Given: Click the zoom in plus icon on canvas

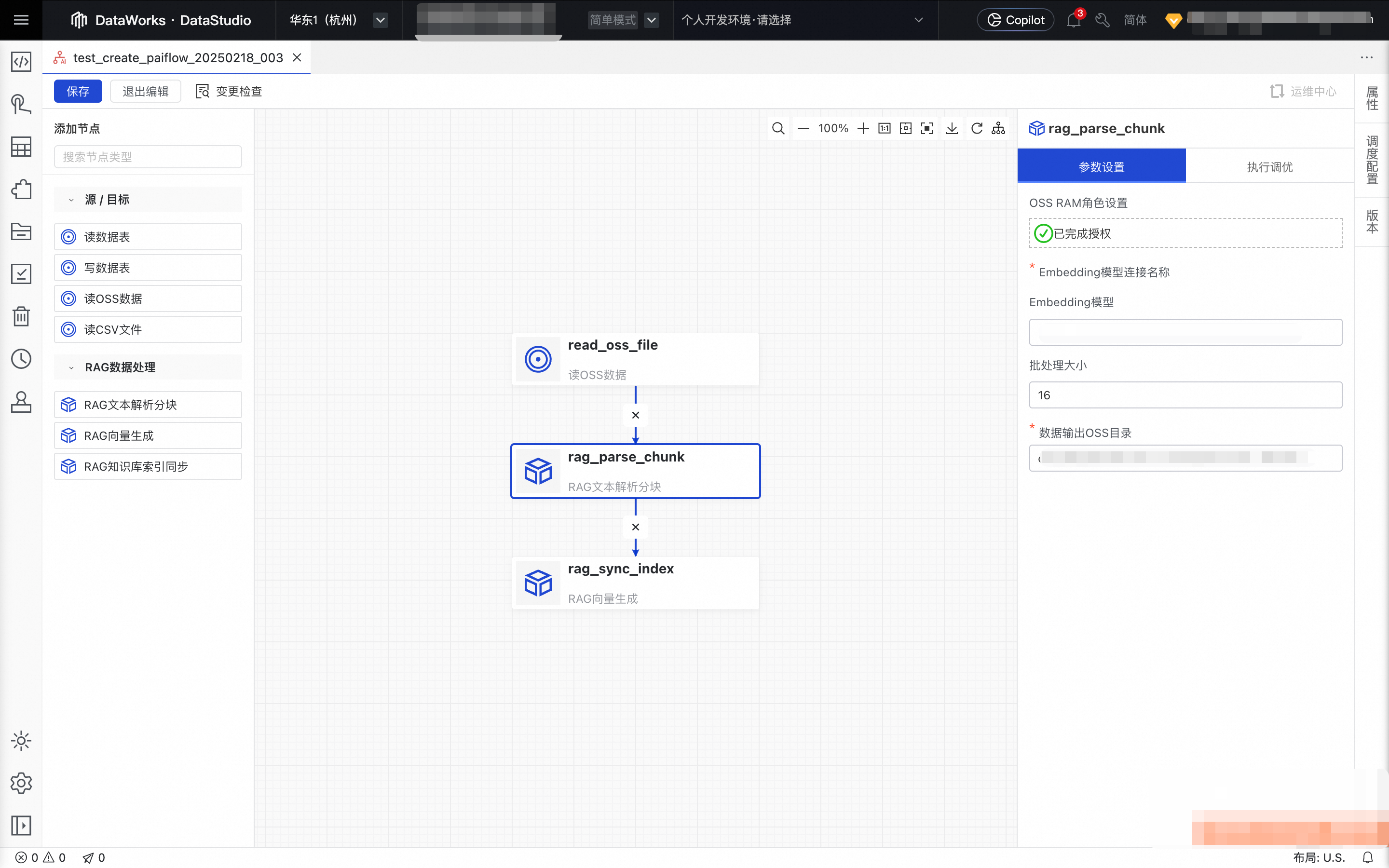Looking at the screenshot, I should (863, 128).
